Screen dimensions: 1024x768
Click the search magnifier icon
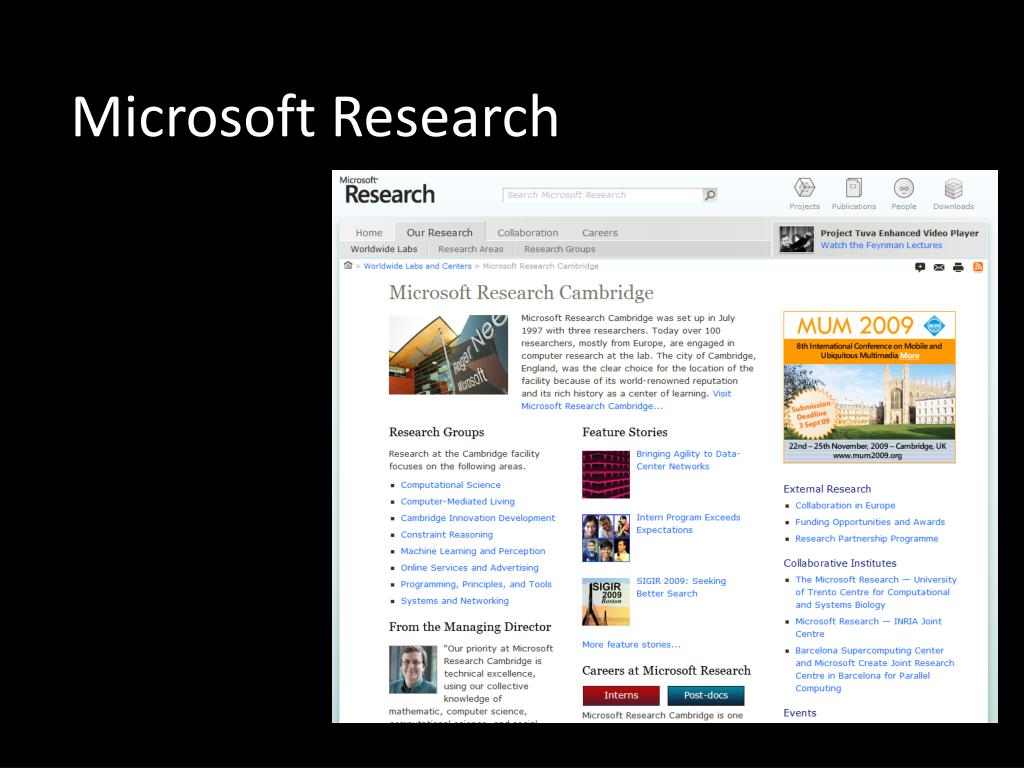tap(710, 195)
